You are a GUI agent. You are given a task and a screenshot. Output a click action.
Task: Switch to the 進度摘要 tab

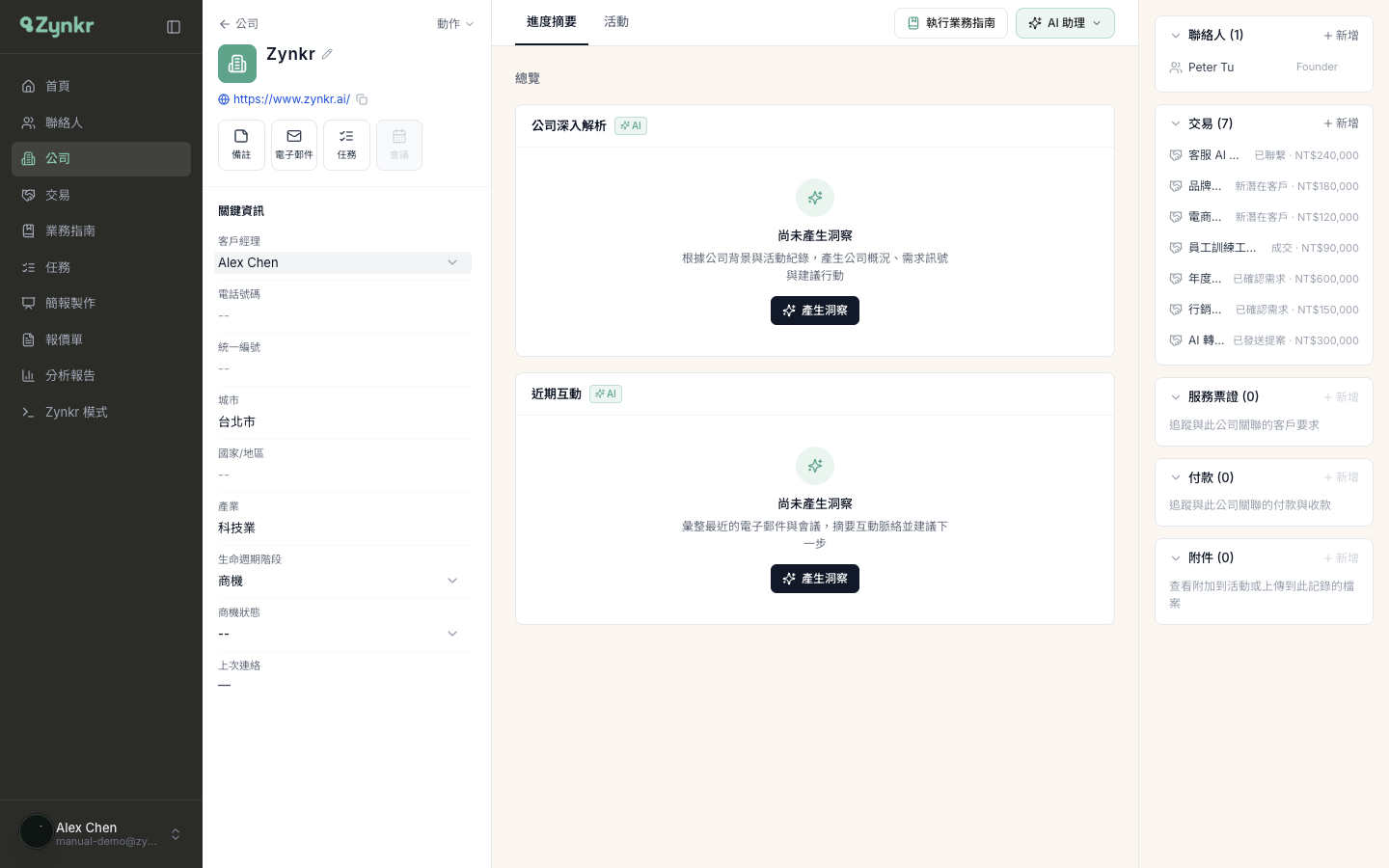point(552,22)
